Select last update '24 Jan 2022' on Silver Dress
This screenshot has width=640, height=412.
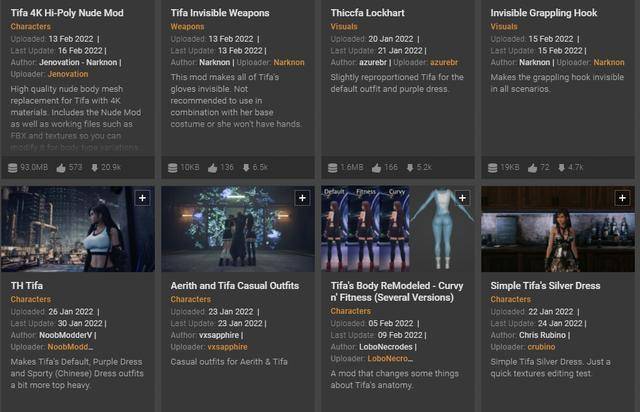click(560, 323)
